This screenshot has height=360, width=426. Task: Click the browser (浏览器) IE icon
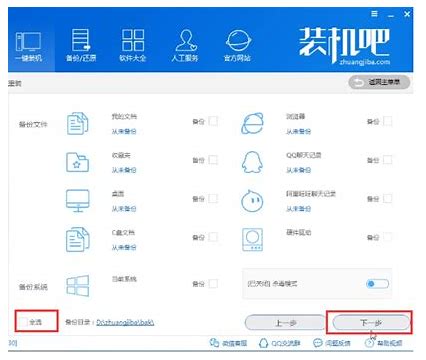252,123
